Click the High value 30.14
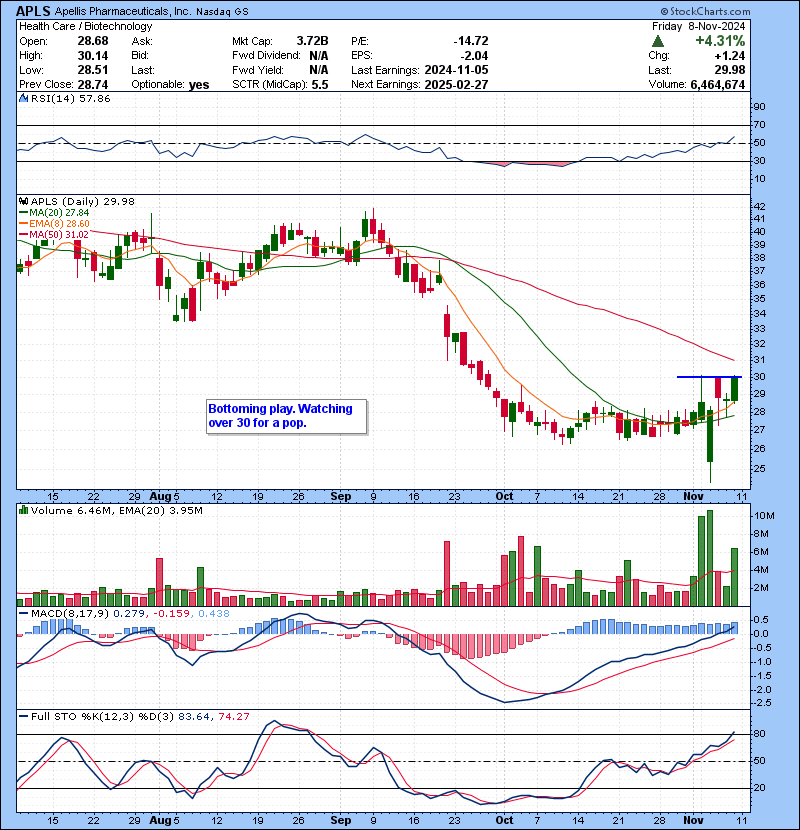This screenshot has width=800, height=830. click(x=93, y=56)
